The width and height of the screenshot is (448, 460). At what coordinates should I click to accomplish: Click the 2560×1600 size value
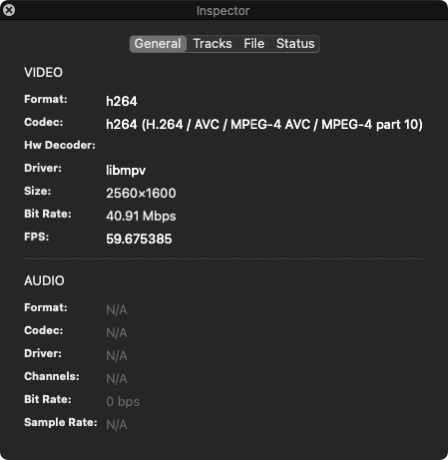[x=141, y=193]
